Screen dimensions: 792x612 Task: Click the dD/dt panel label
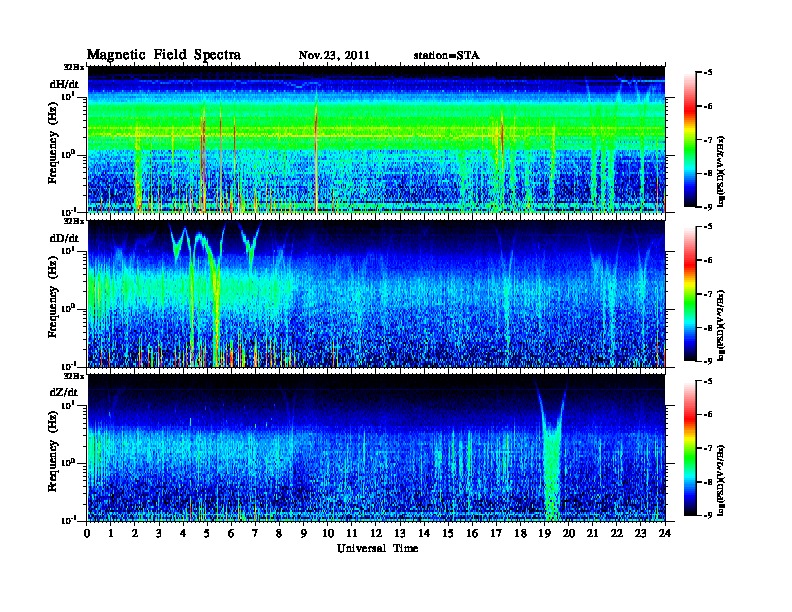tap(64, 238)
